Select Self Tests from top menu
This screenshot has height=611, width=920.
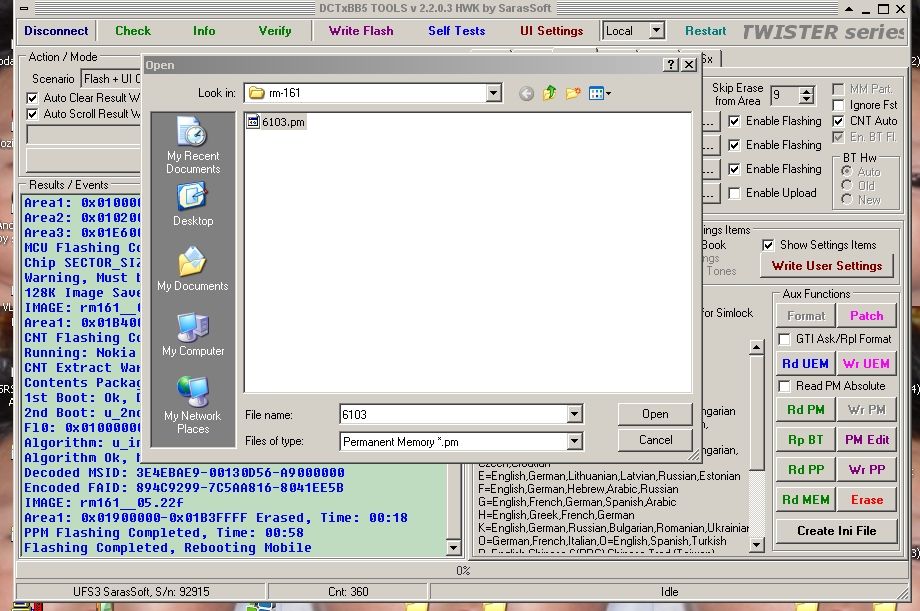456,31
